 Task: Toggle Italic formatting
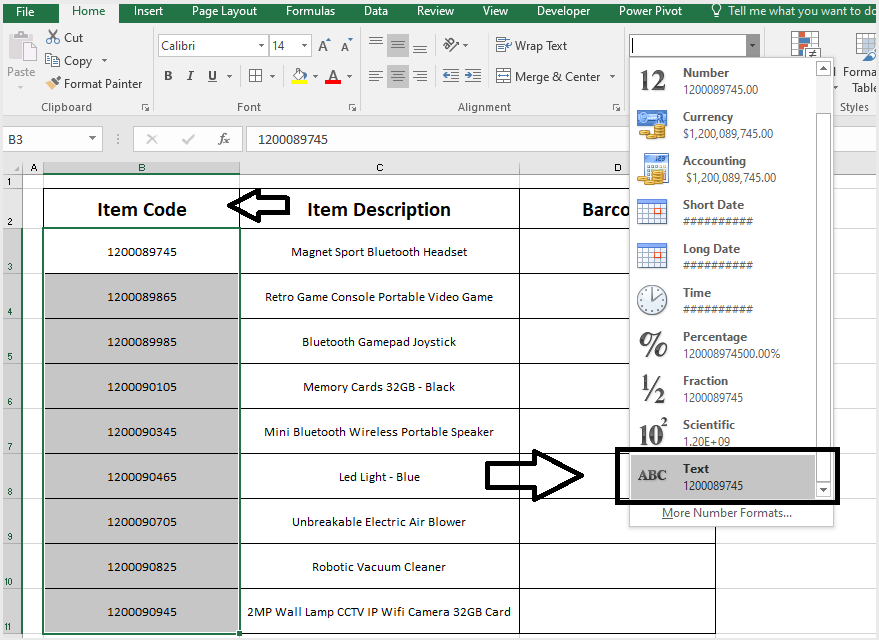coord(190,75)
